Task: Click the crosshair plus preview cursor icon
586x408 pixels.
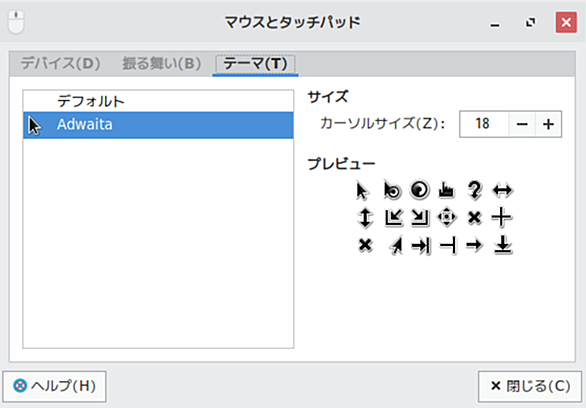Action: [501, 217]
